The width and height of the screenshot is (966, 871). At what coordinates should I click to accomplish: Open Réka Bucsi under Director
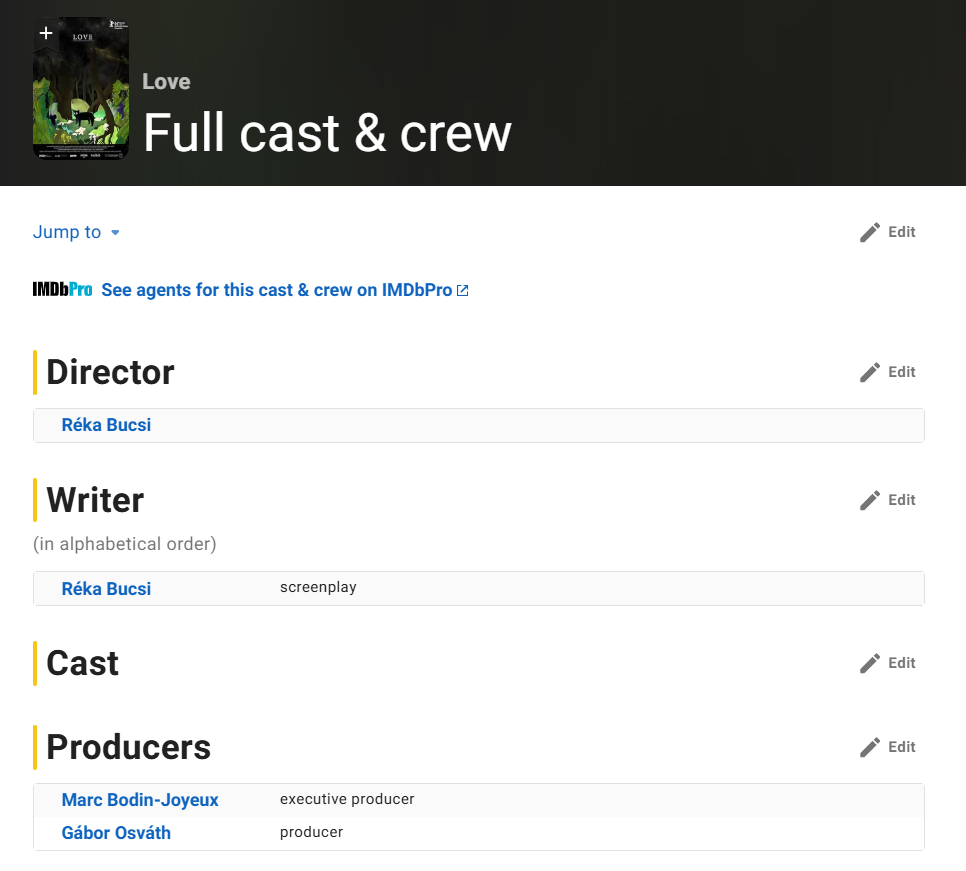point(106,425)
